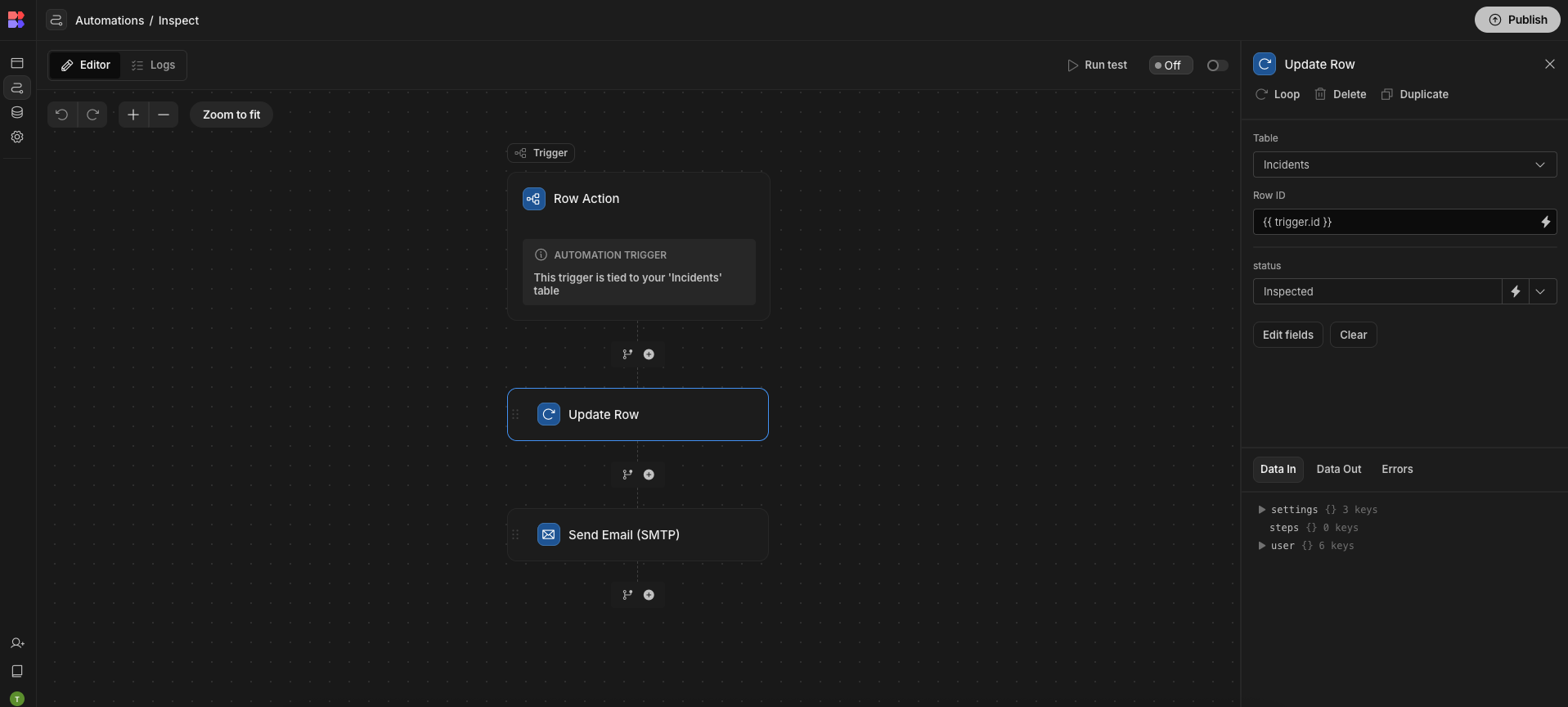Open the user avatar menu
Screen dimensions: 1568x707
click(17, 699)
